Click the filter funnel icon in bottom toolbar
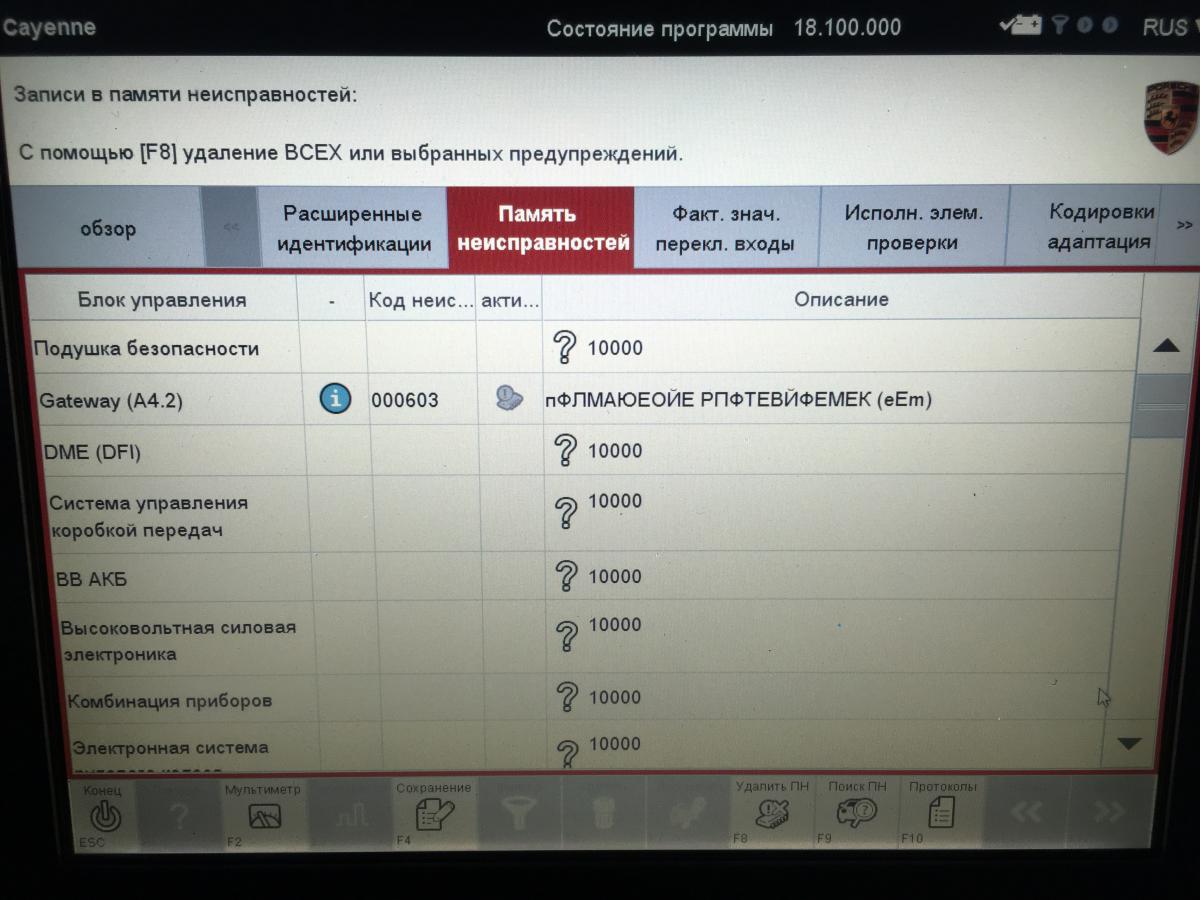 pos(518,815)
